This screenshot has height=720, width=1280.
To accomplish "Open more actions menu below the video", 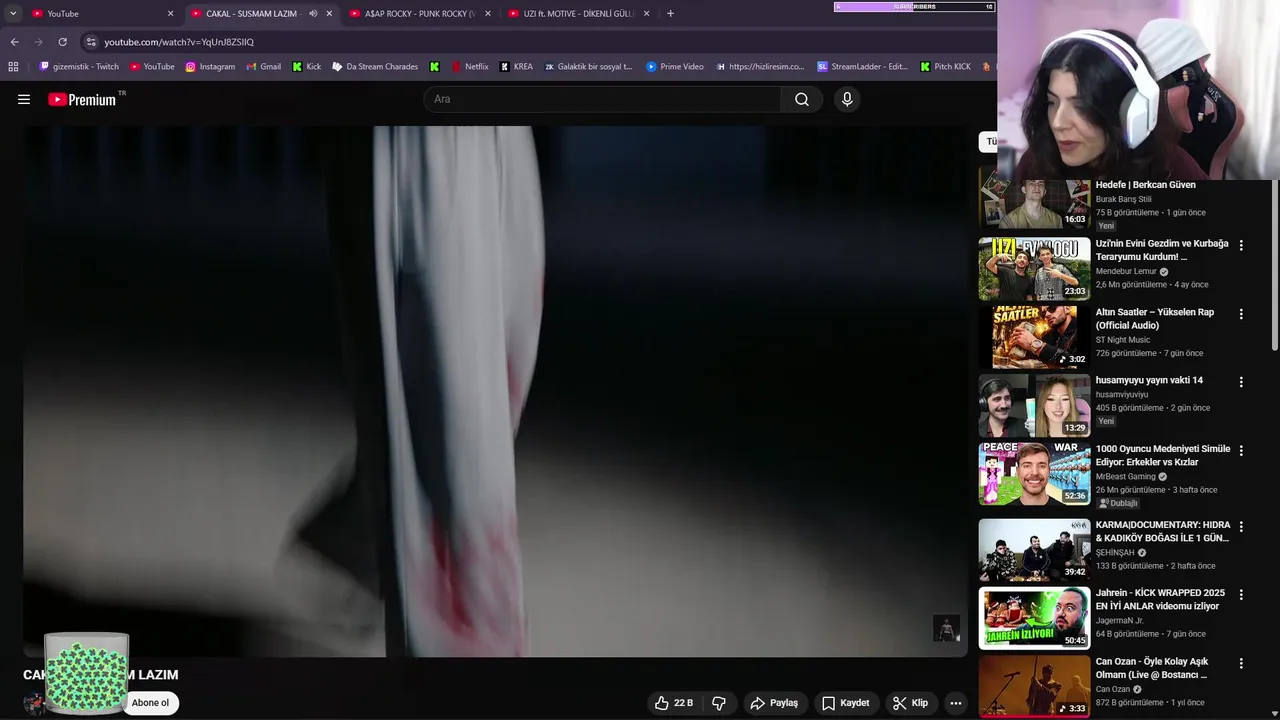I will [956, 703].
